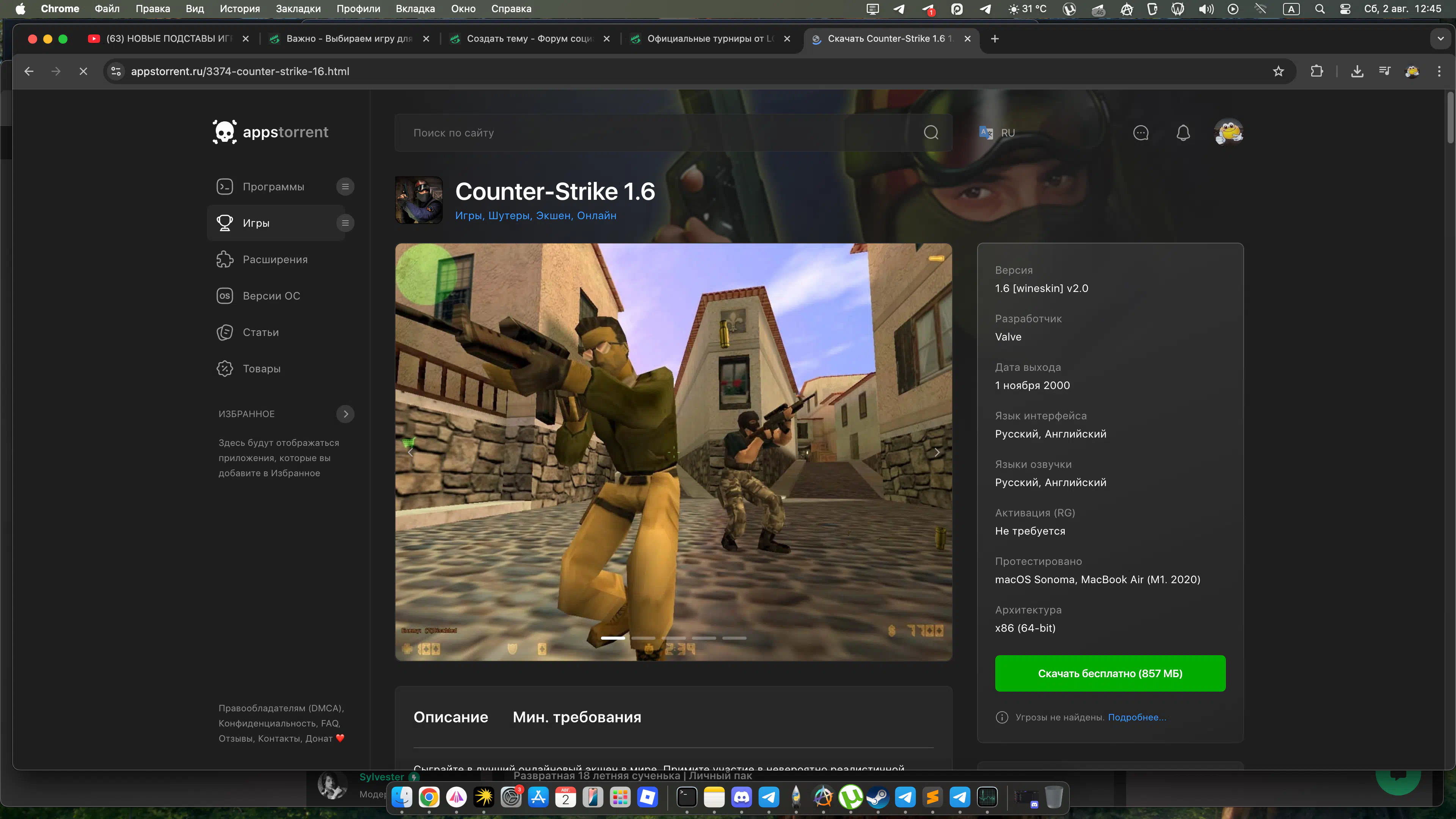
Task: Click the RU language translate icon
Action: (x=986, y=133)
